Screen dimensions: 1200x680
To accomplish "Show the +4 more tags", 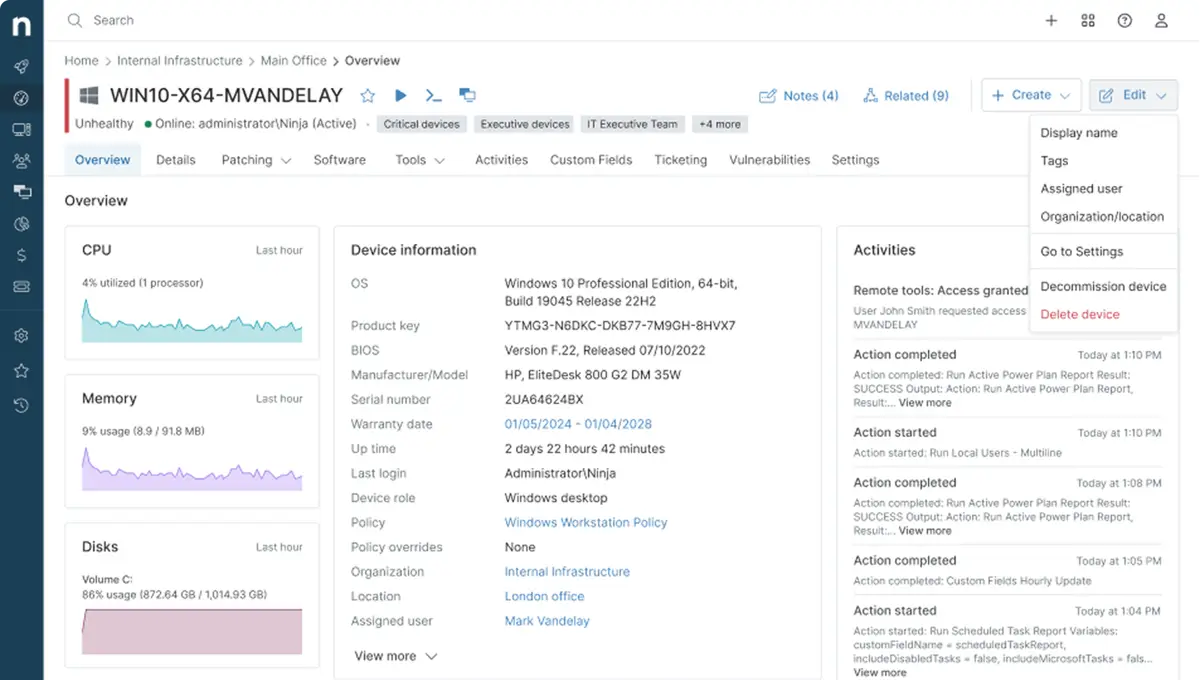I will [720, 124].
